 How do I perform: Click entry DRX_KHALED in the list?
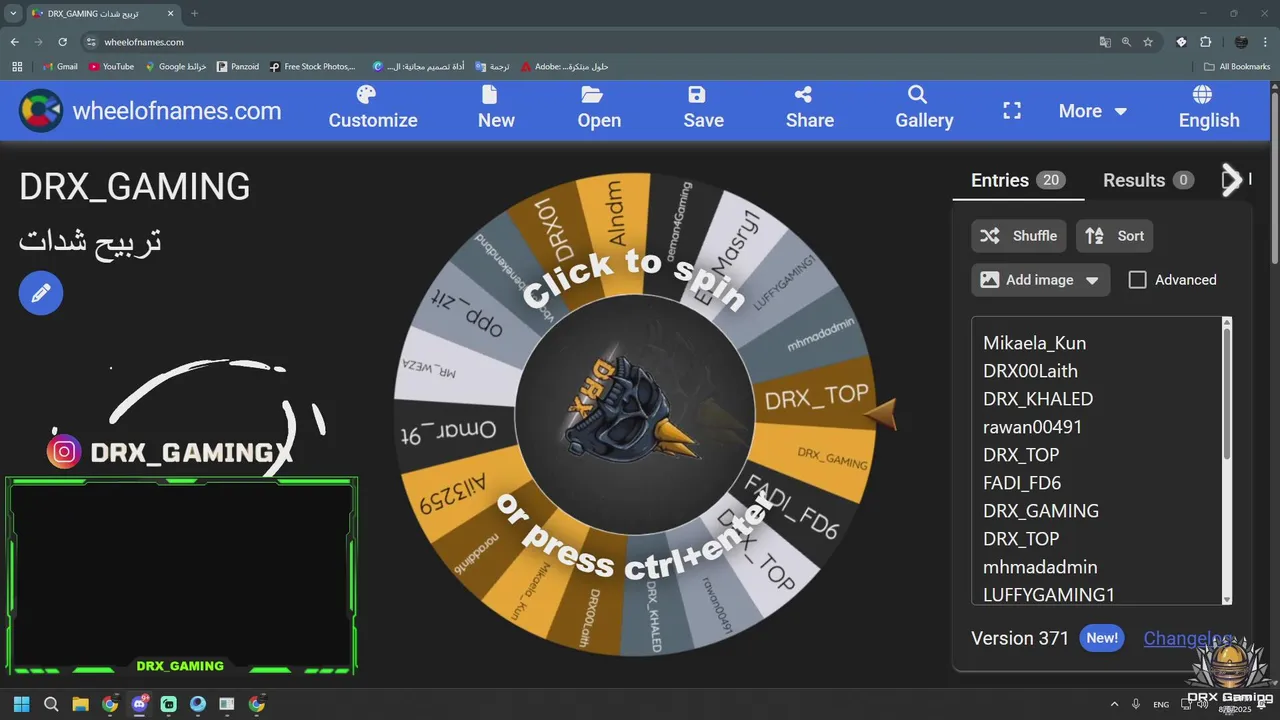click(1038, 399)
